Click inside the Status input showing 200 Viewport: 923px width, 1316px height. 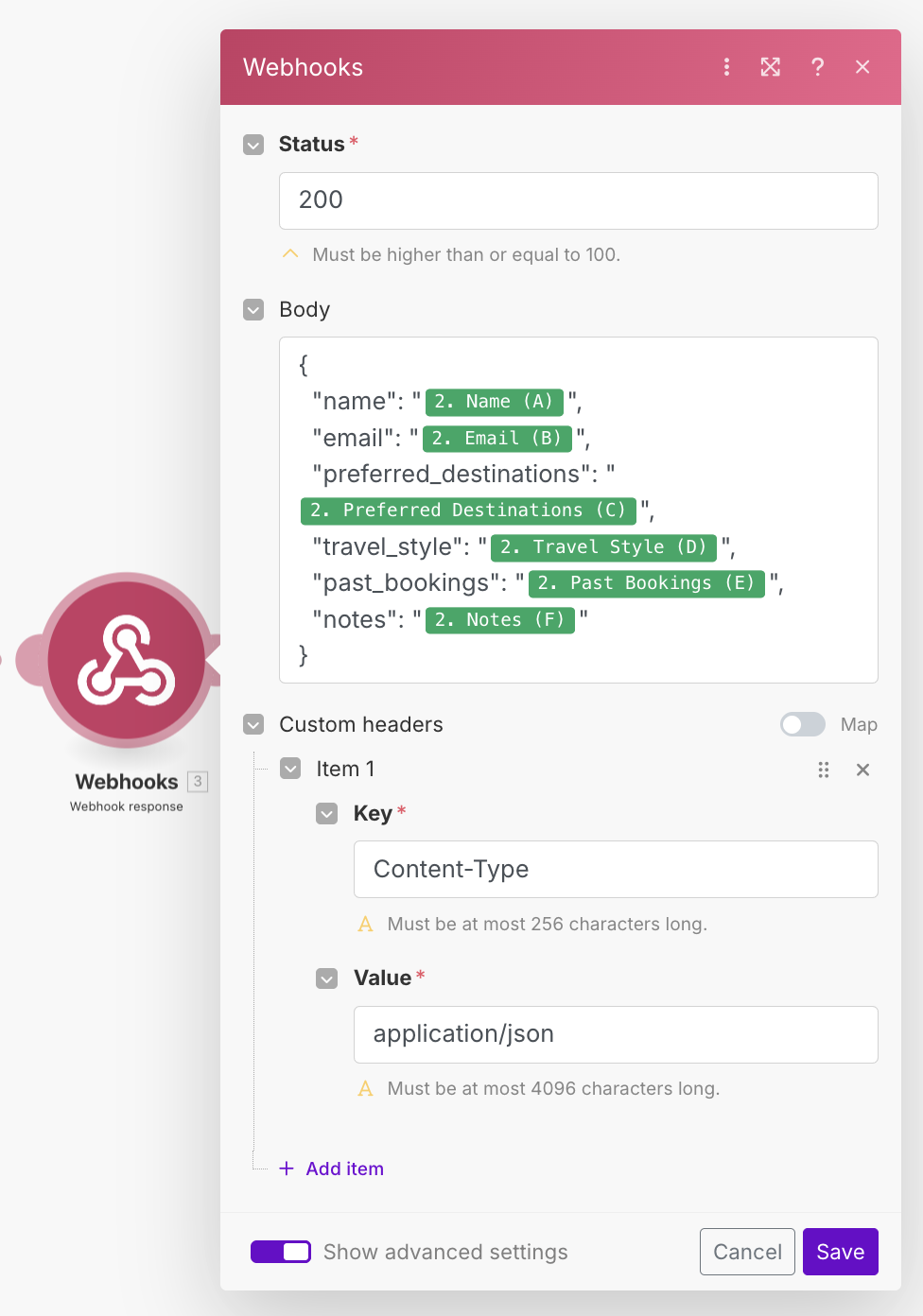click(578, 200)
